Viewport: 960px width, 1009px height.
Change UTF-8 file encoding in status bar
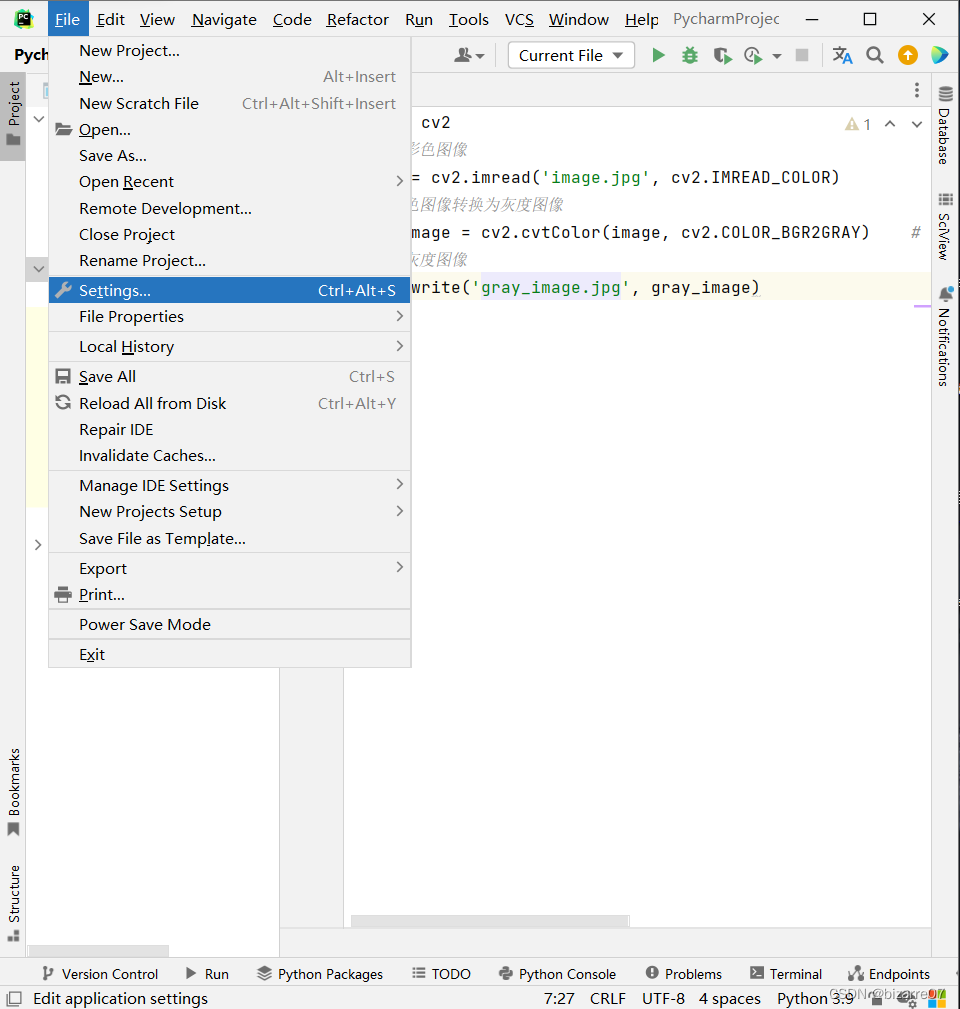click(663, 999)
